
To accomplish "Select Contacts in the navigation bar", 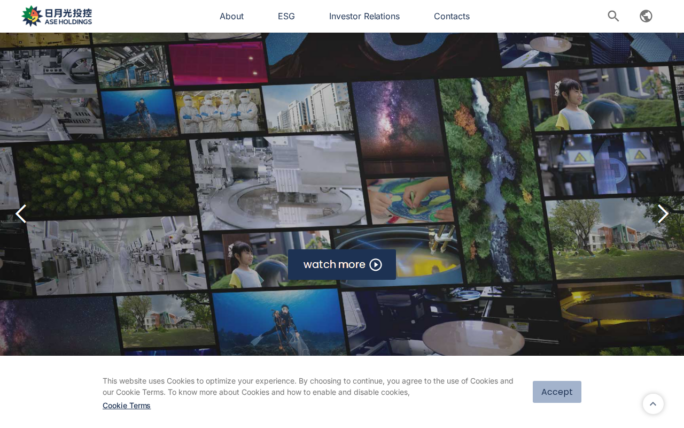I will pyautogui.click(x=451, y=16).
